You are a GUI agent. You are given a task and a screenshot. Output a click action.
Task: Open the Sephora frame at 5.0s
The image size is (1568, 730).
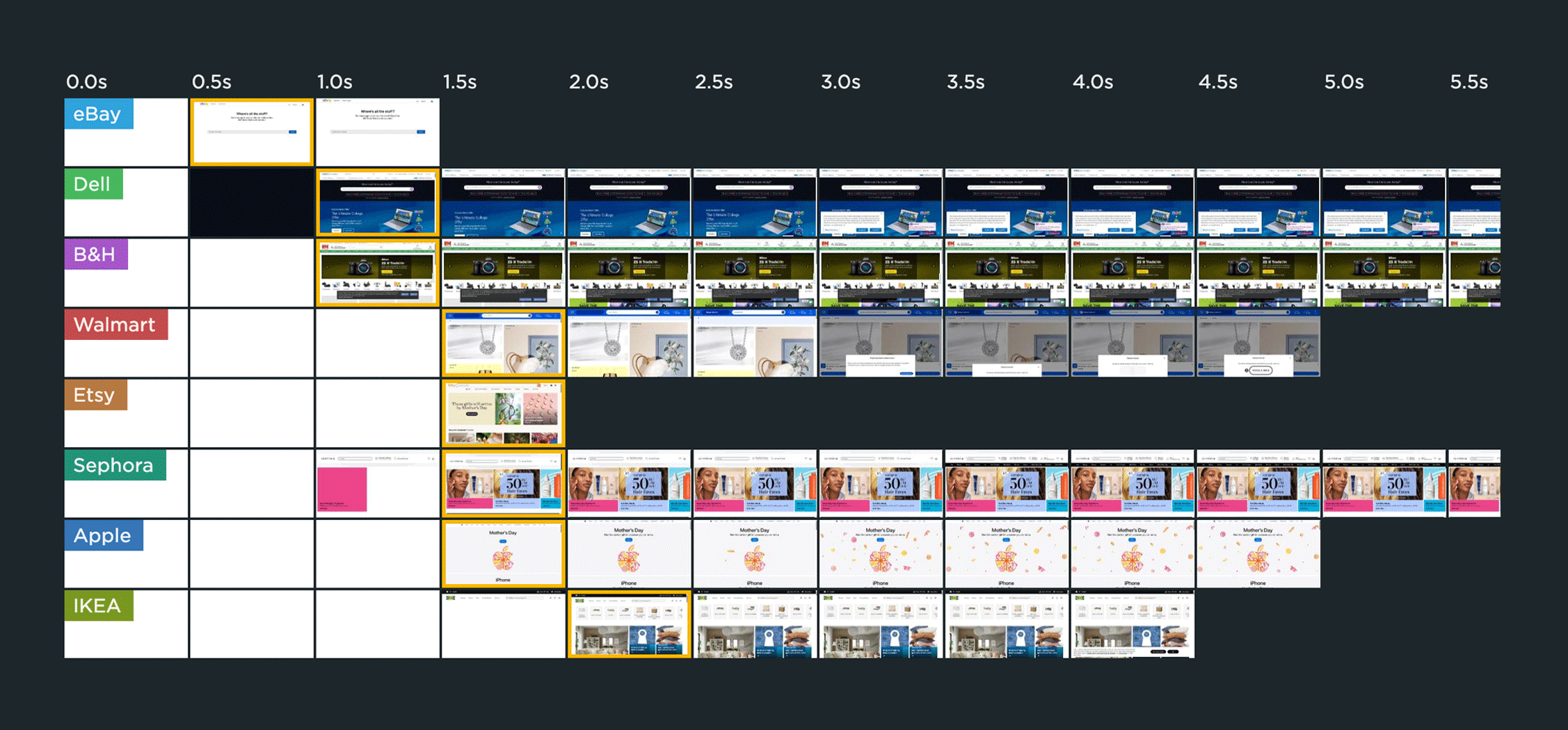click(1384, 483)
